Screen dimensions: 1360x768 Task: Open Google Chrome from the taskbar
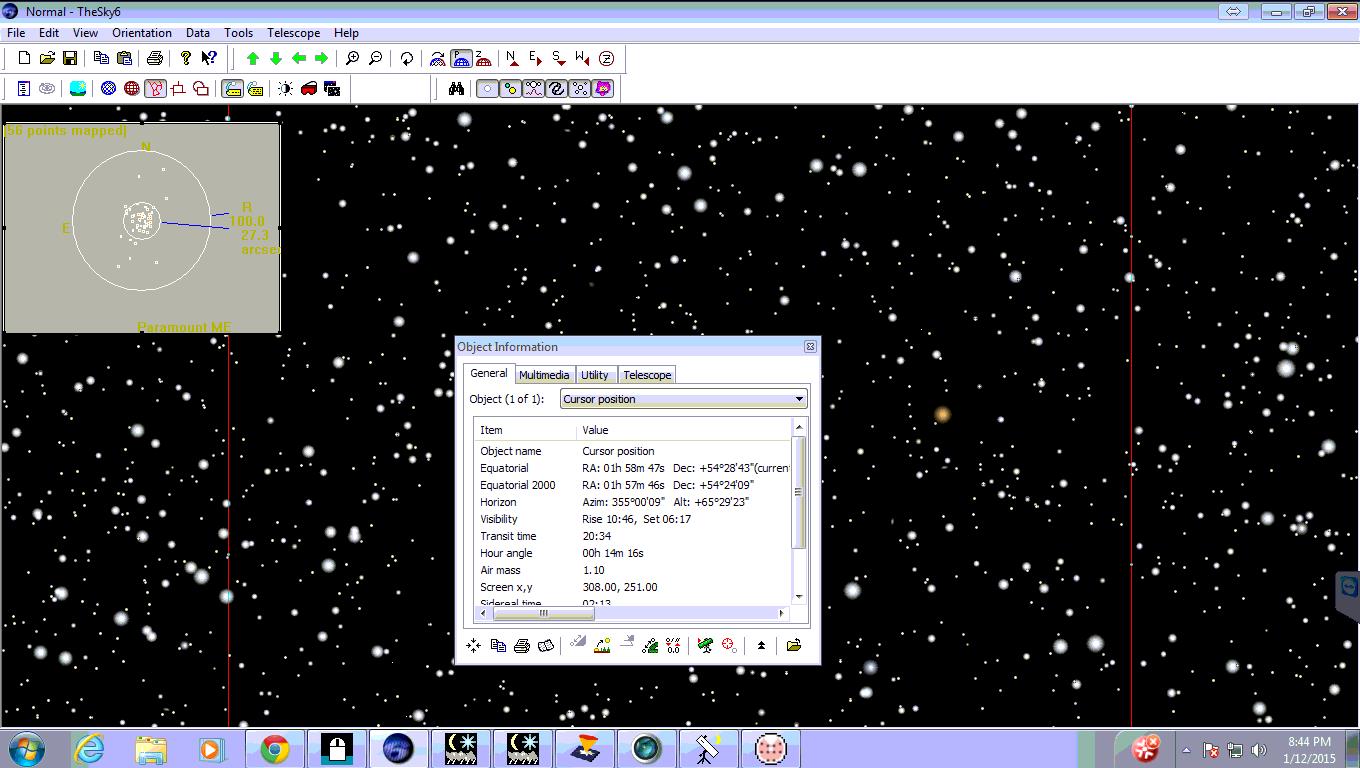point(274,749)
